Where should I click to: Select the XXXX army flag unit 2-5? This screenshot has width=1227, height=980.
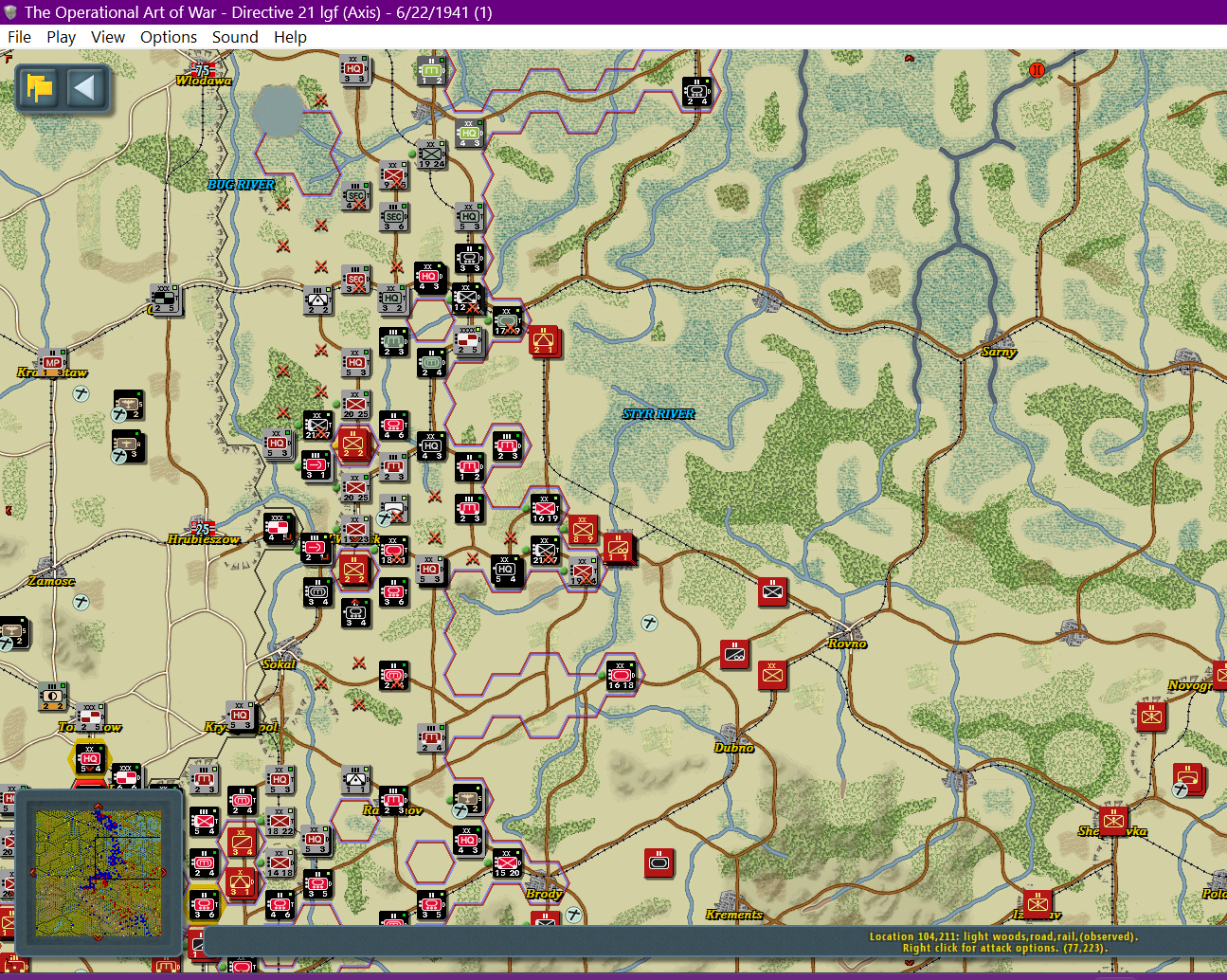[469, 341]
